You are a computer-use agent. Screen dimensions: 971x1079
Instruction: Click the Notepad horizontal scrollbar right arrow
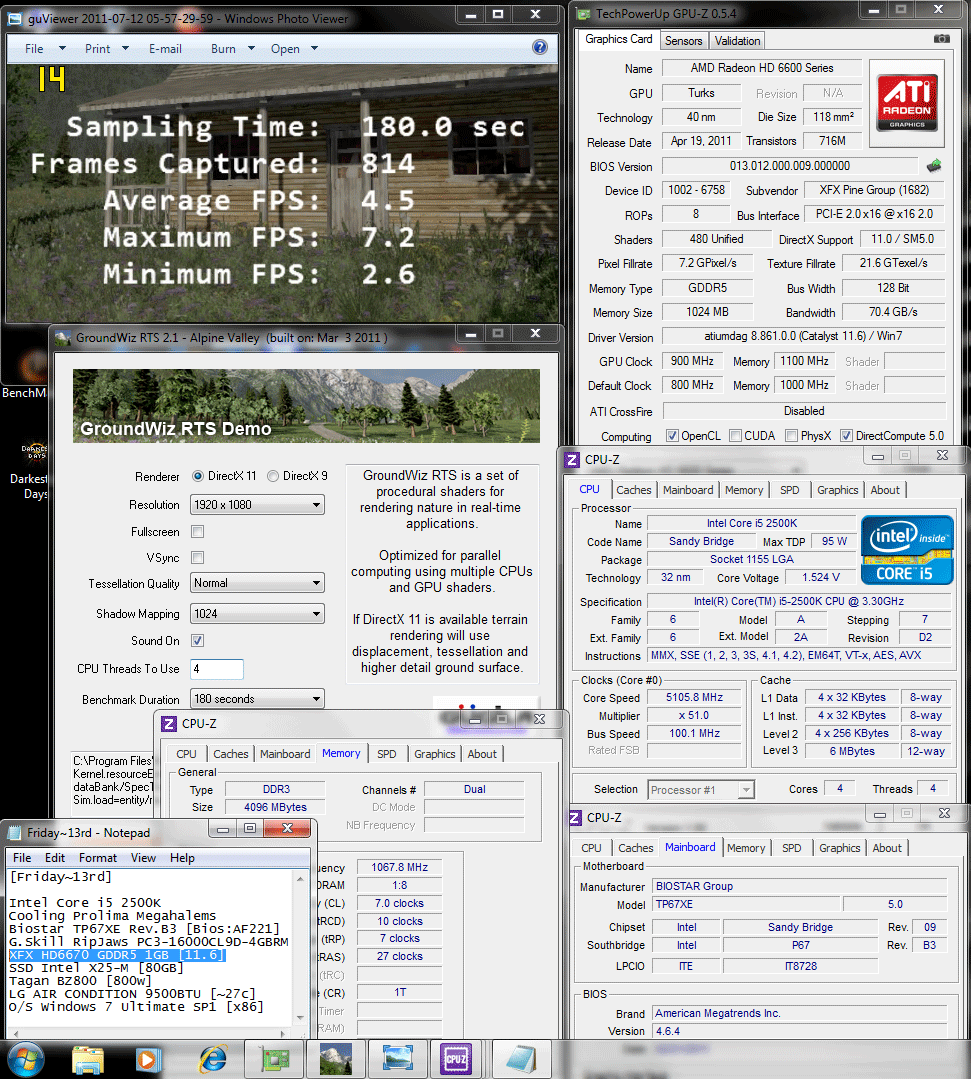pos(283,1033)
